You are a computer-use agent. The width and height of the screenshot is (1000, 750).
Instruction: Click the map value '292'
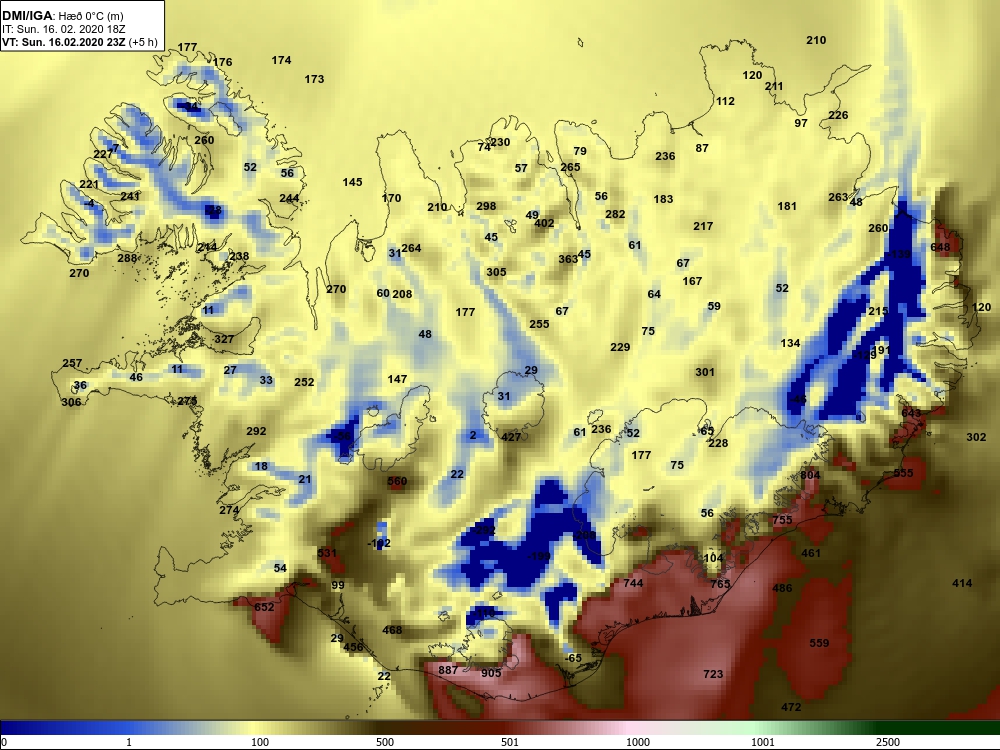[x=256, y=432]
